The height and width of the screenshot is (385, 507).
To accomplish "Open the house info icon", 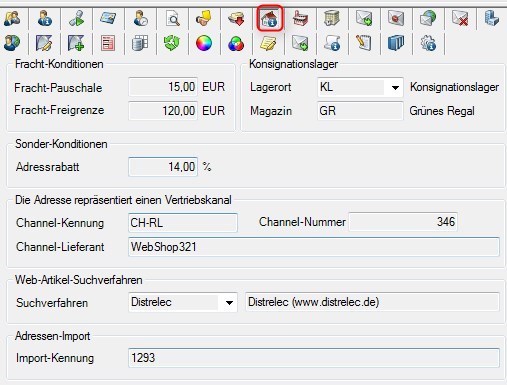I will [269, 19].
